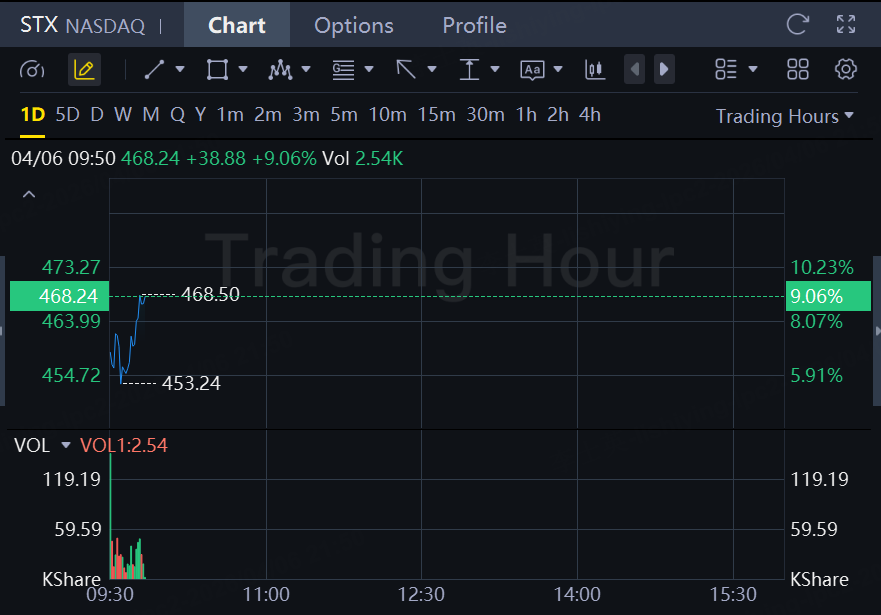881x615 pixels.
Task: Step to the next drawing tools
Action: (663, 69)
